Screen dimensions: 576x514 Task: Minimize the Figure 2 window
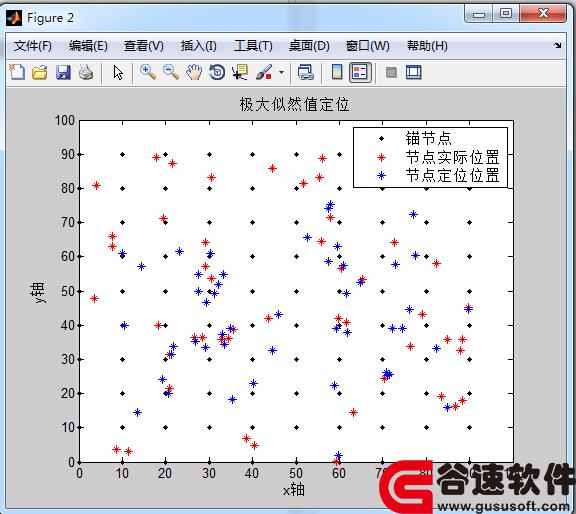tap(479, 14)
